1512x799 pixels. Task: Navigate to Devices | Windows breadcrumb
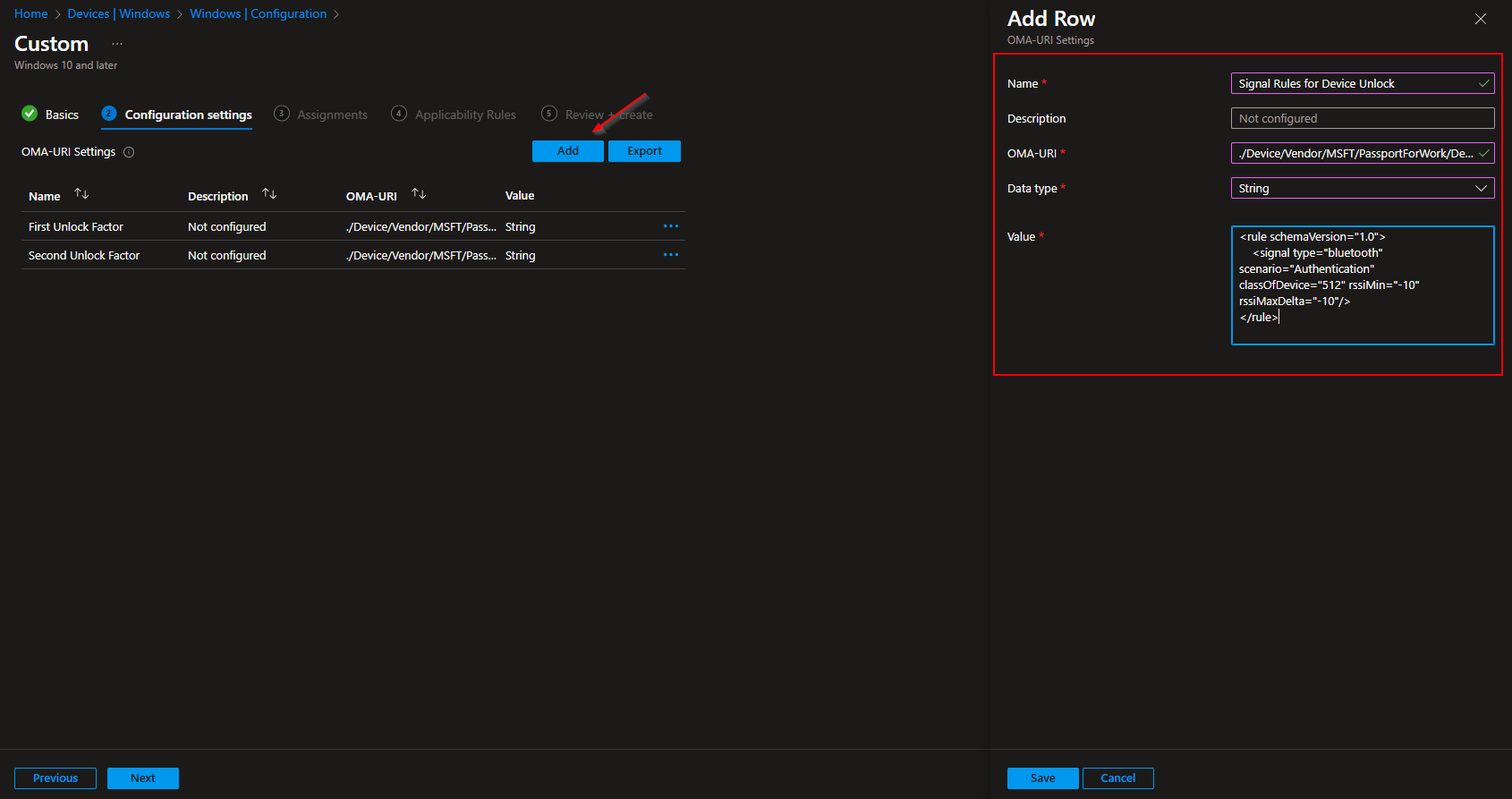coord(119,13)
